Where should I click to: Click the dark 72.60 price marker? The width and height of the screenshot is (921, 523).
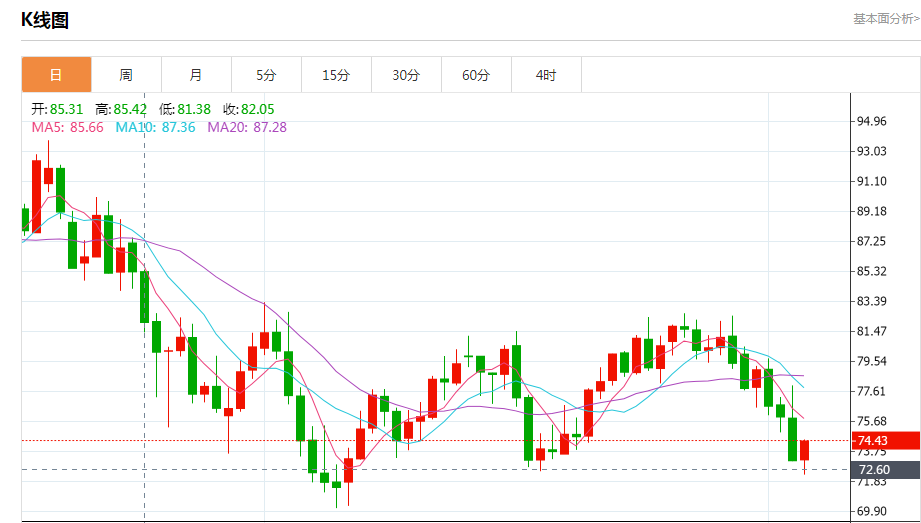point(872,470)
